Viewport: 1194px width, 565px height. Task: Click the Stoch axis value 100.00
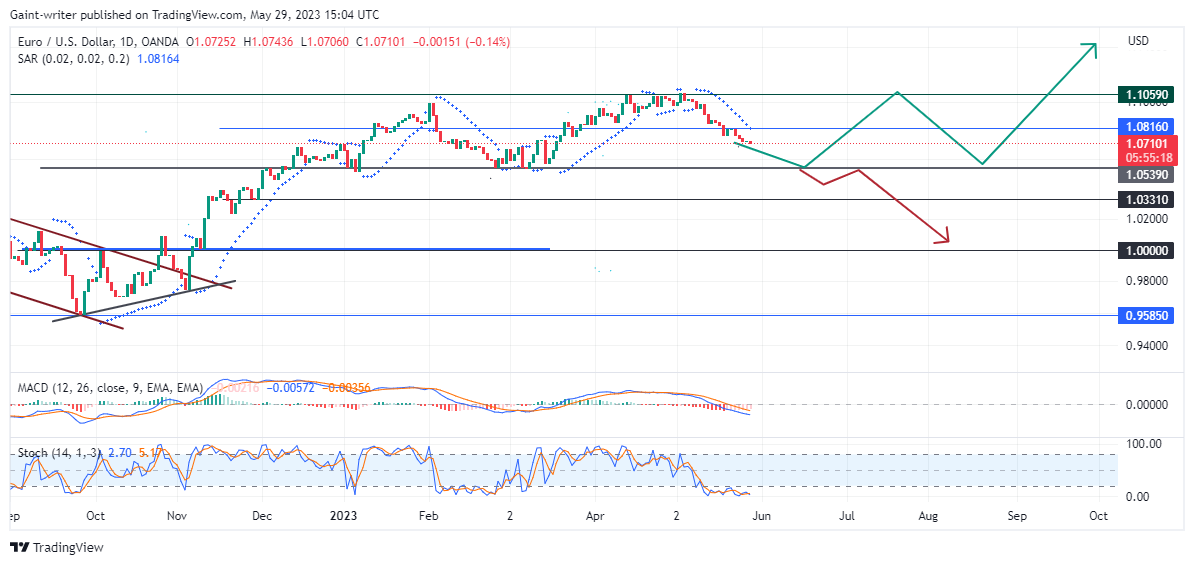tap(1144, 443)
